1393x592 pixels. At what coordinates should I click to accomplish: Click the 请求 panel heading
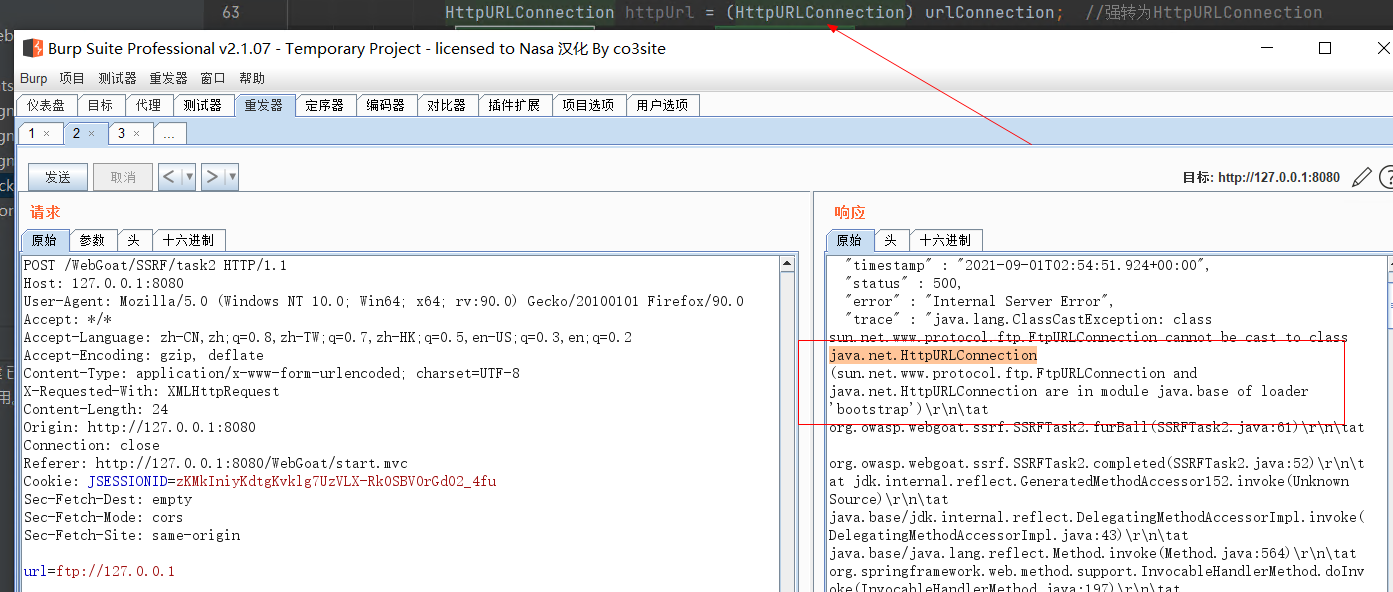(x=45, y=212)
